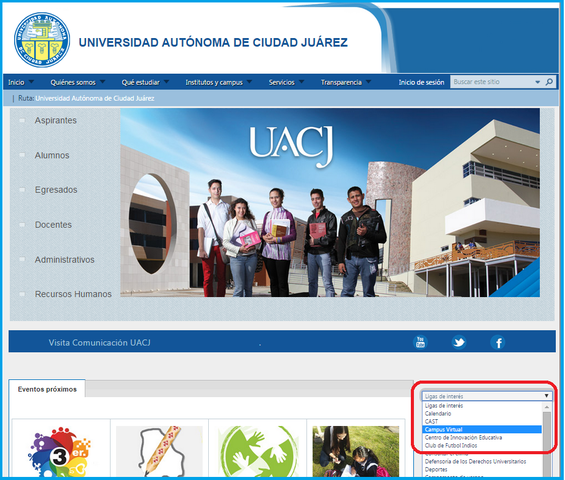Open the Administrativos section
Viewport: 565px width, 480px height.
64,259
